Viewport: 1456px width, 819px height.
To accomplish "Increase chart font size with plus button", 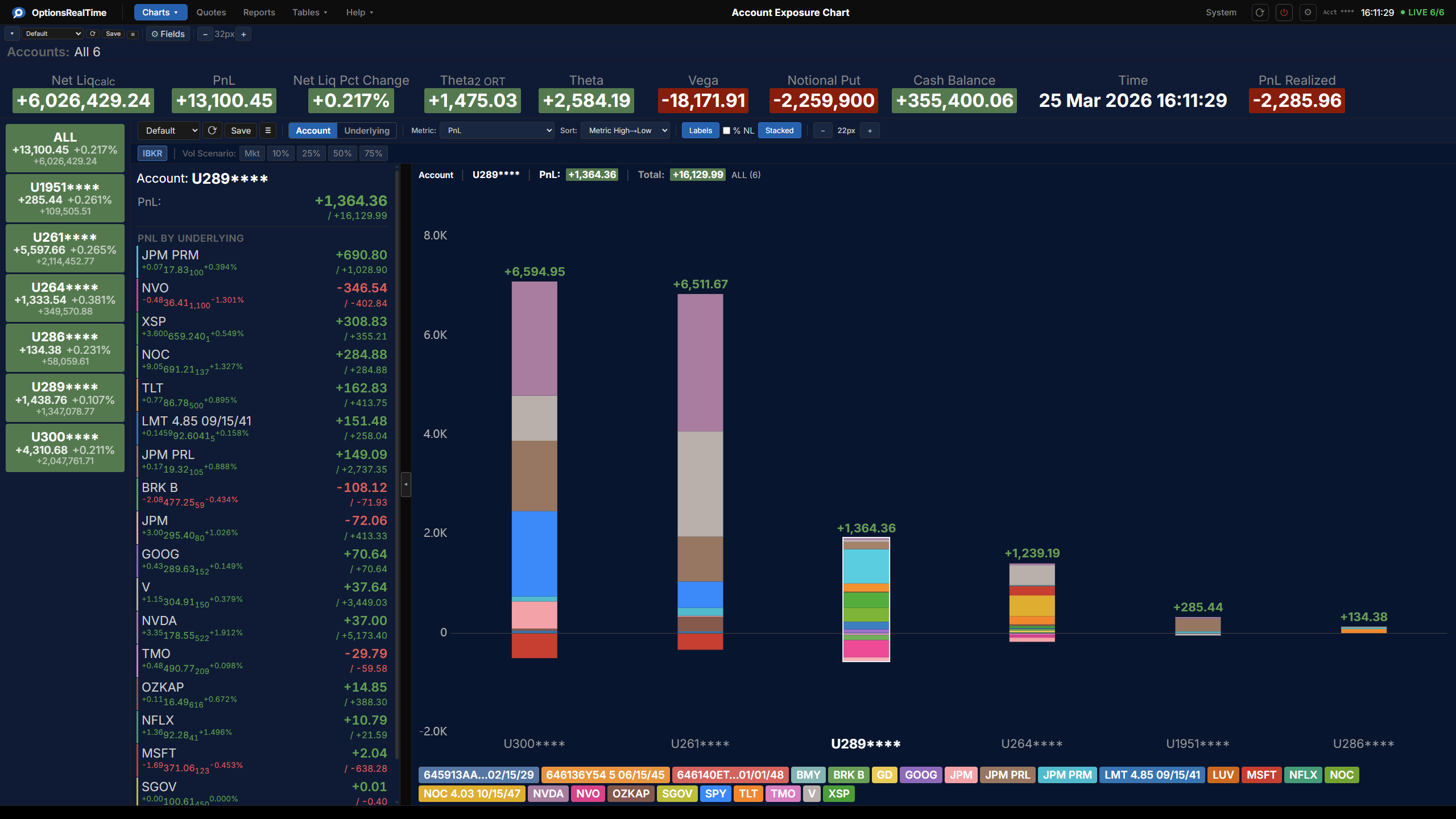I will 870,131.
